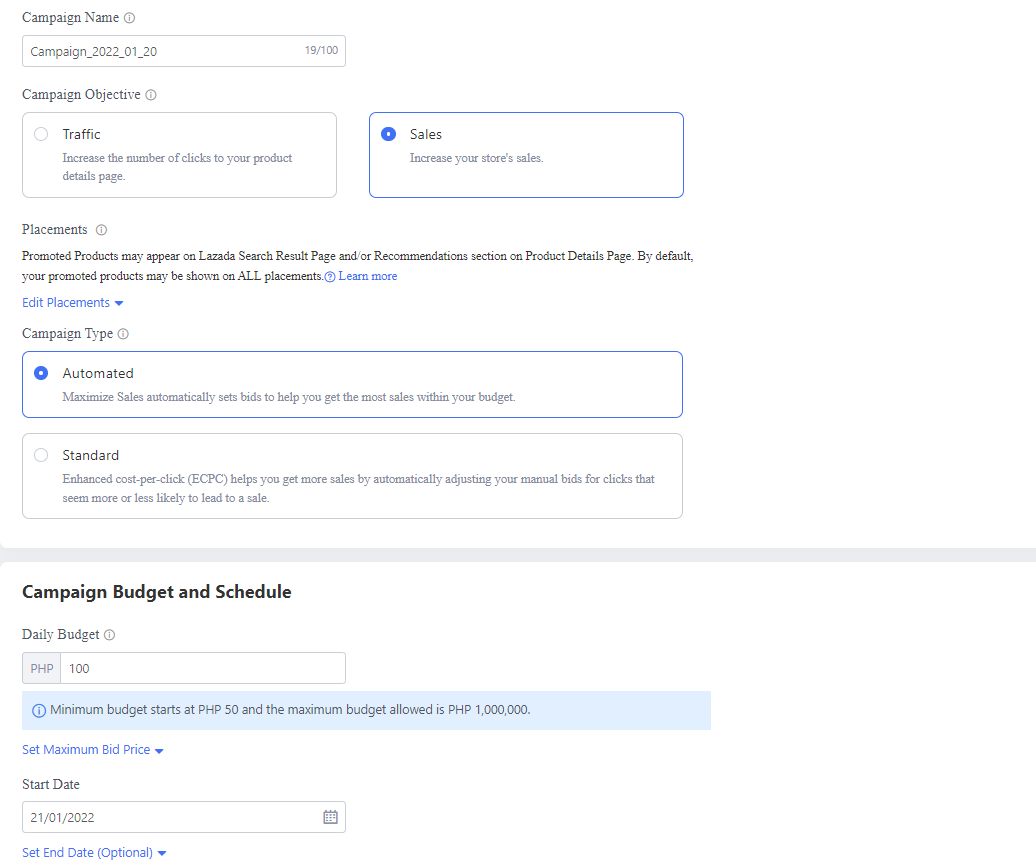Screen dimensions: 1036x866
Task: Expand Edit Placements options
Action: tap(72, 303)
